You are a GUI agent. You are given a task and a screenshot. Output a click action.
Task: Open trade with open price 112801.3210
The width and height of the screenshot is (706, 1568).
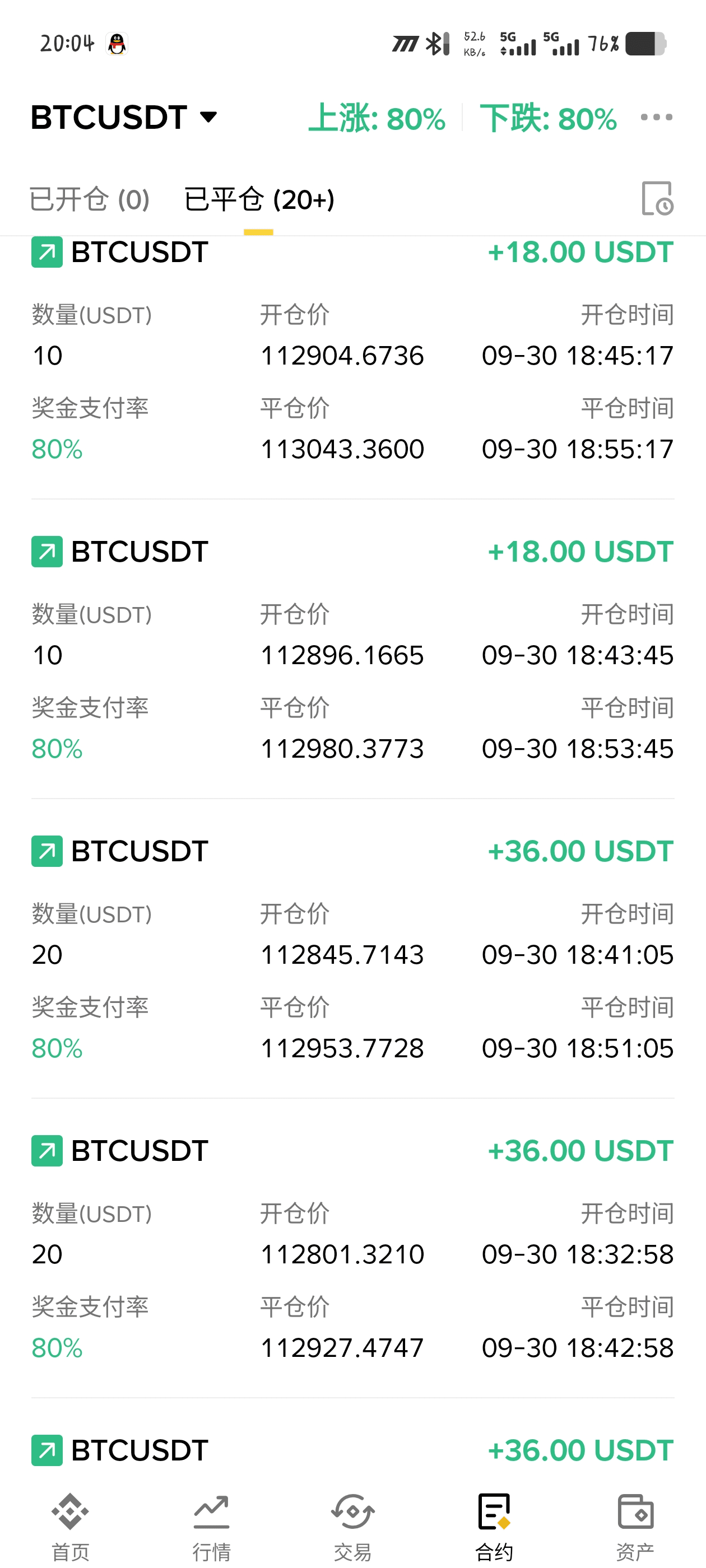[342, 1254]
